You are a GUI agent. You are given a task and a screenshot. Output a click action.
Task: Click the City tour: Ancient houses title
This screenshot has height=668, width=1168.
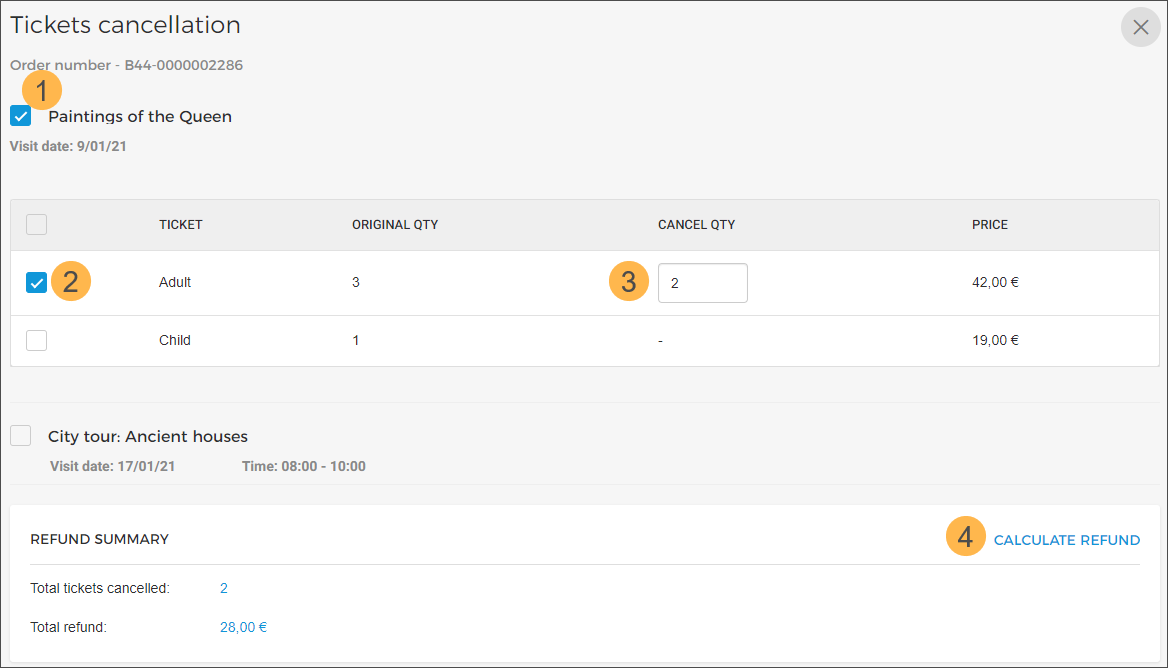(x=148, y=437)
